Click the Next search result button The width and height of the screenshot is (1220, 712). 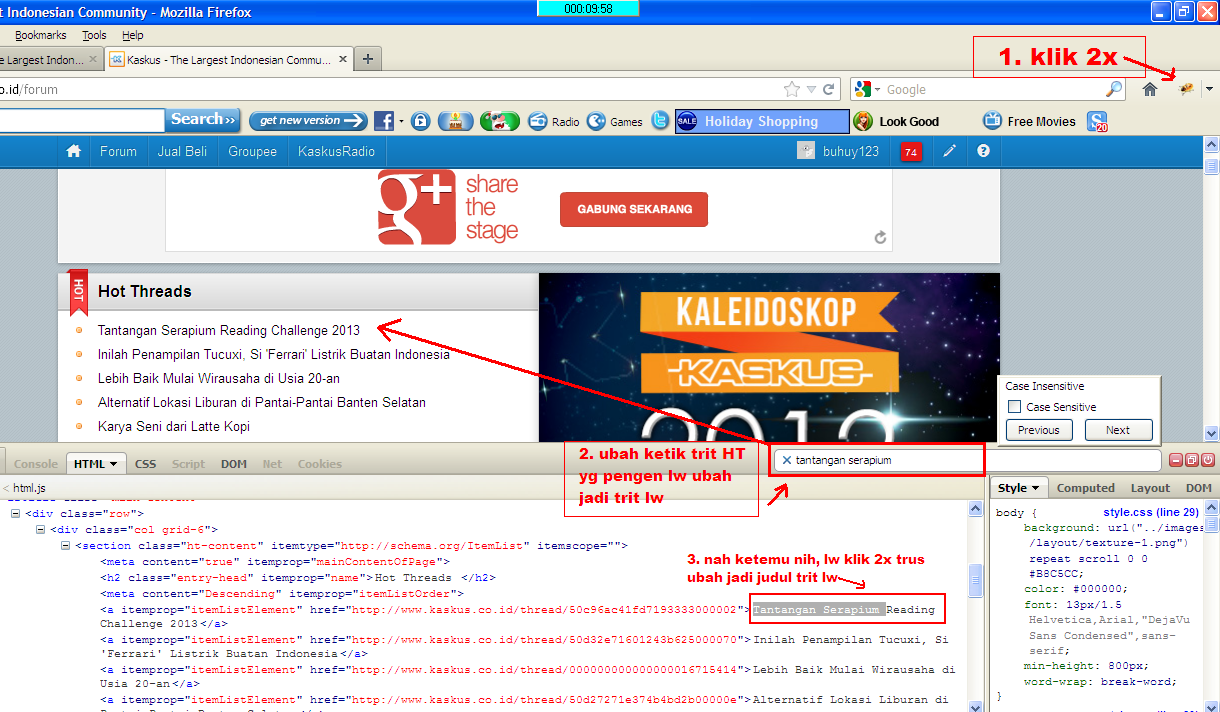(x=1118, y=430)
